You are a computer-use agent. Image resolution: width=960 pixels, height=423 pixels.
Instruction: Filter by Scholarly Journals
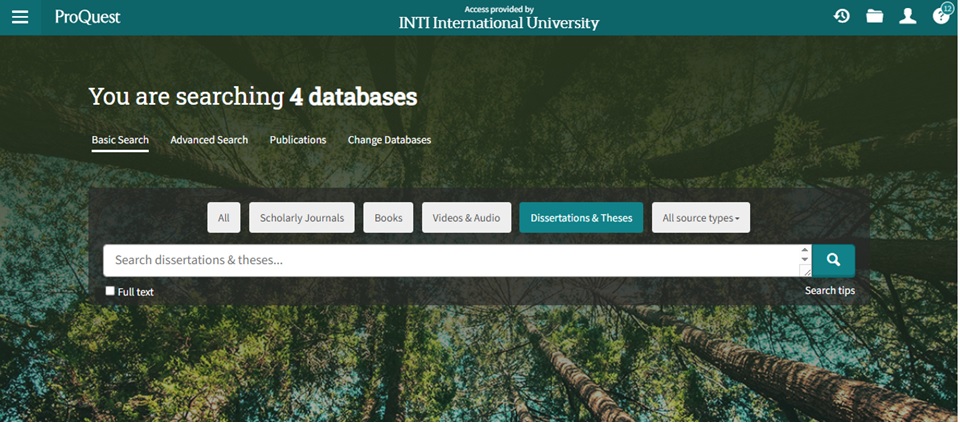(301, 218)
